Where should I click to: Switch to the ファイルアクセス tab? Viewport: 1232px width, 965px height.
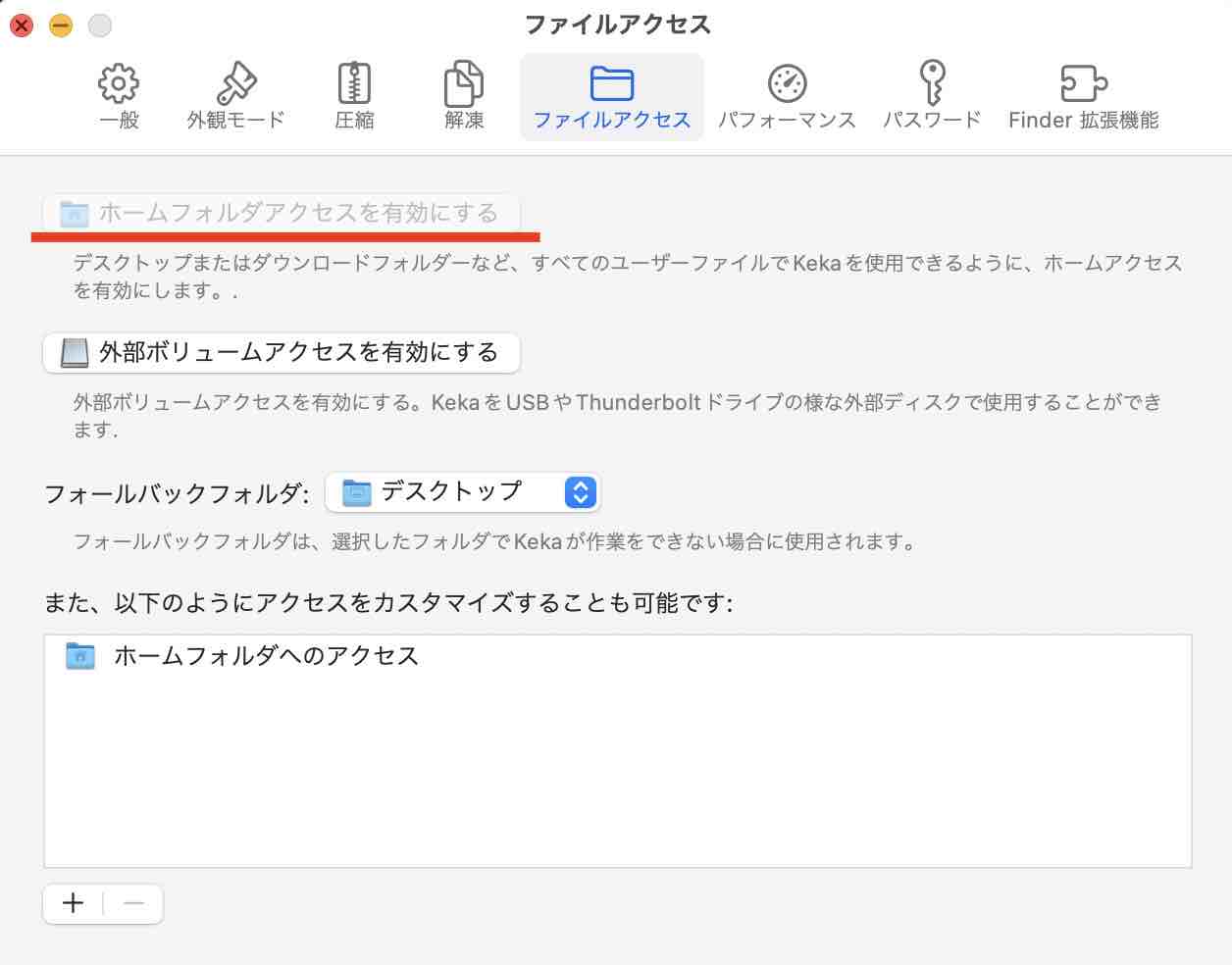tap(611, 96)
